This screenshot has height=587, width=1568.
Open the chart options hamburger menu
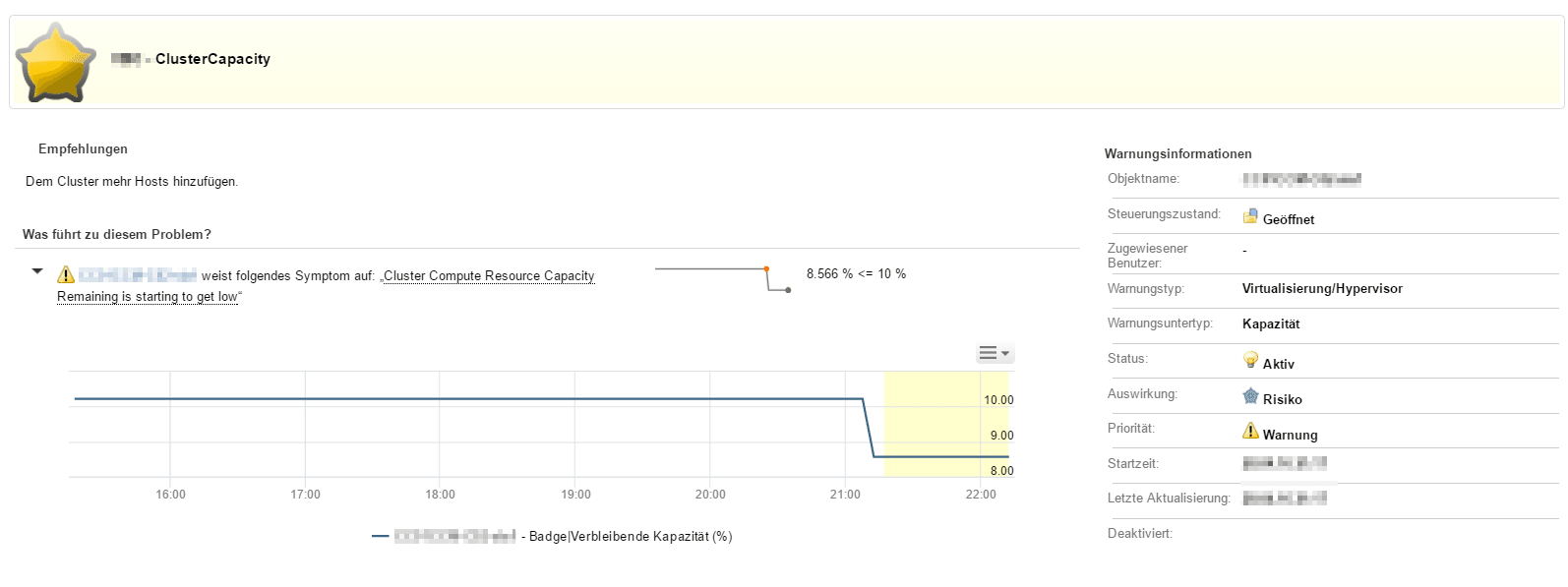coord(994,353)
